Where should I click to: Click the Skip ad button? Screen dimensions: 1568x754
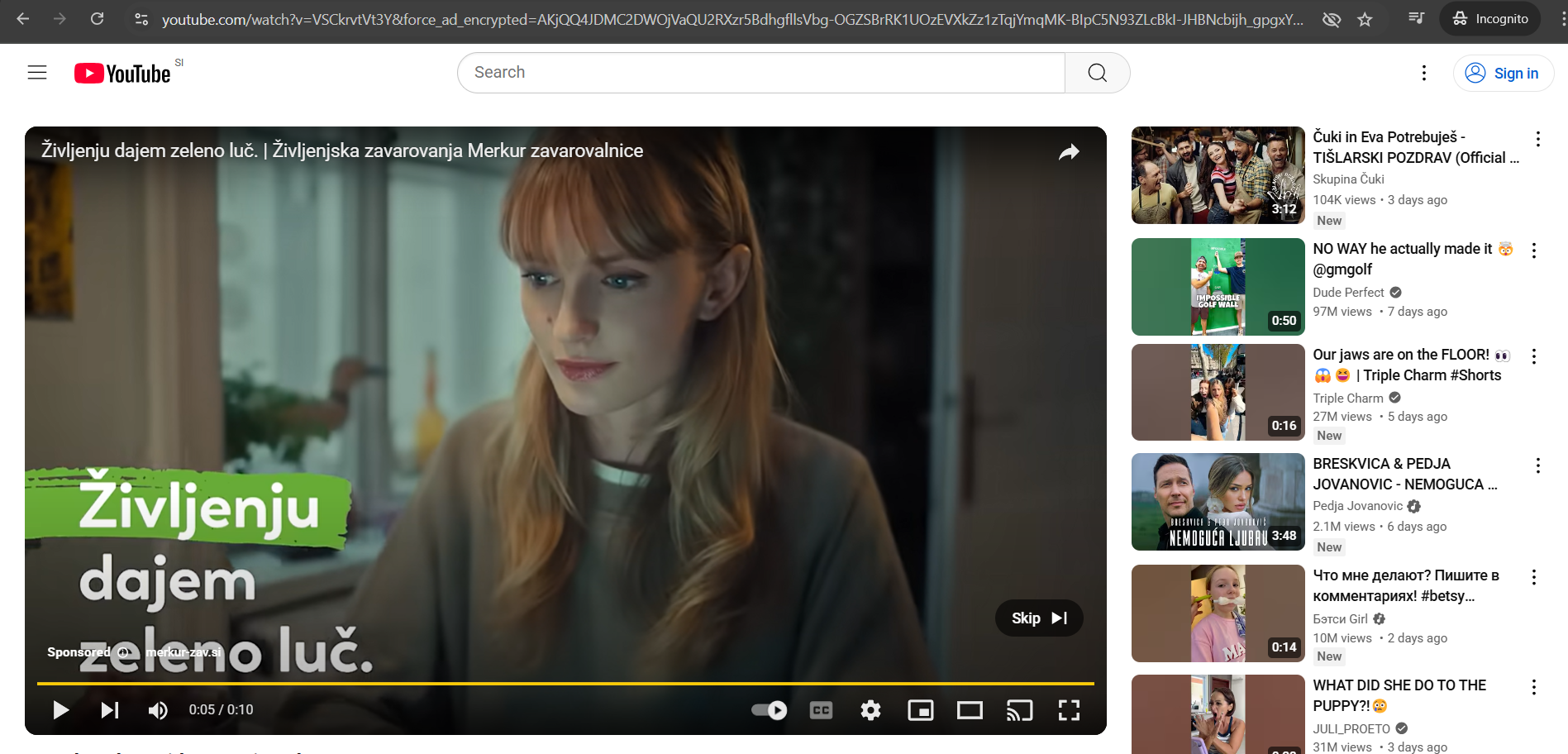[1039, 618]
